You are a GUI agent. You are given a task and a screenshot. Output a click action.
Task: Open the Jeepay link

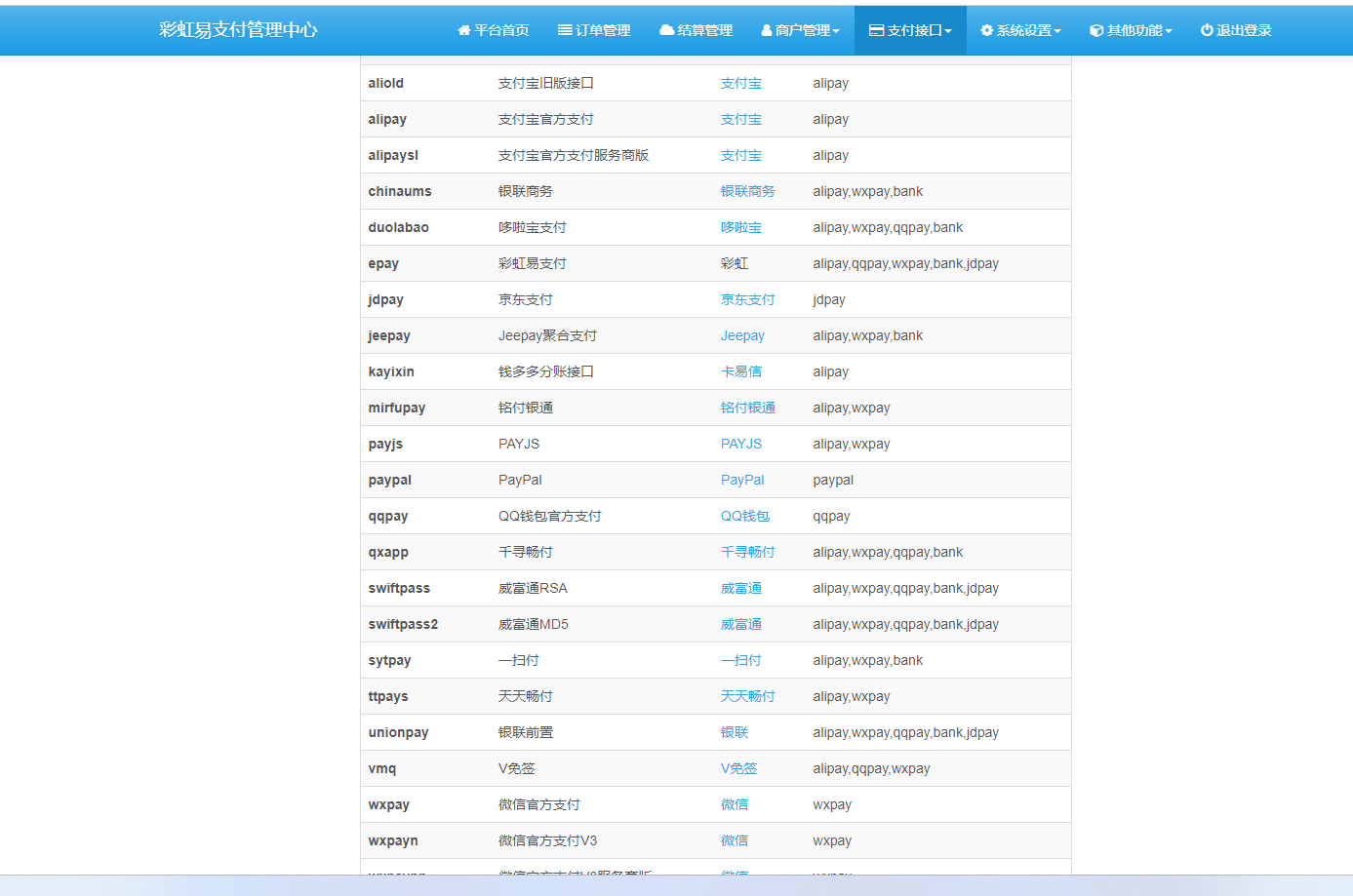click(x=742, y=336)
